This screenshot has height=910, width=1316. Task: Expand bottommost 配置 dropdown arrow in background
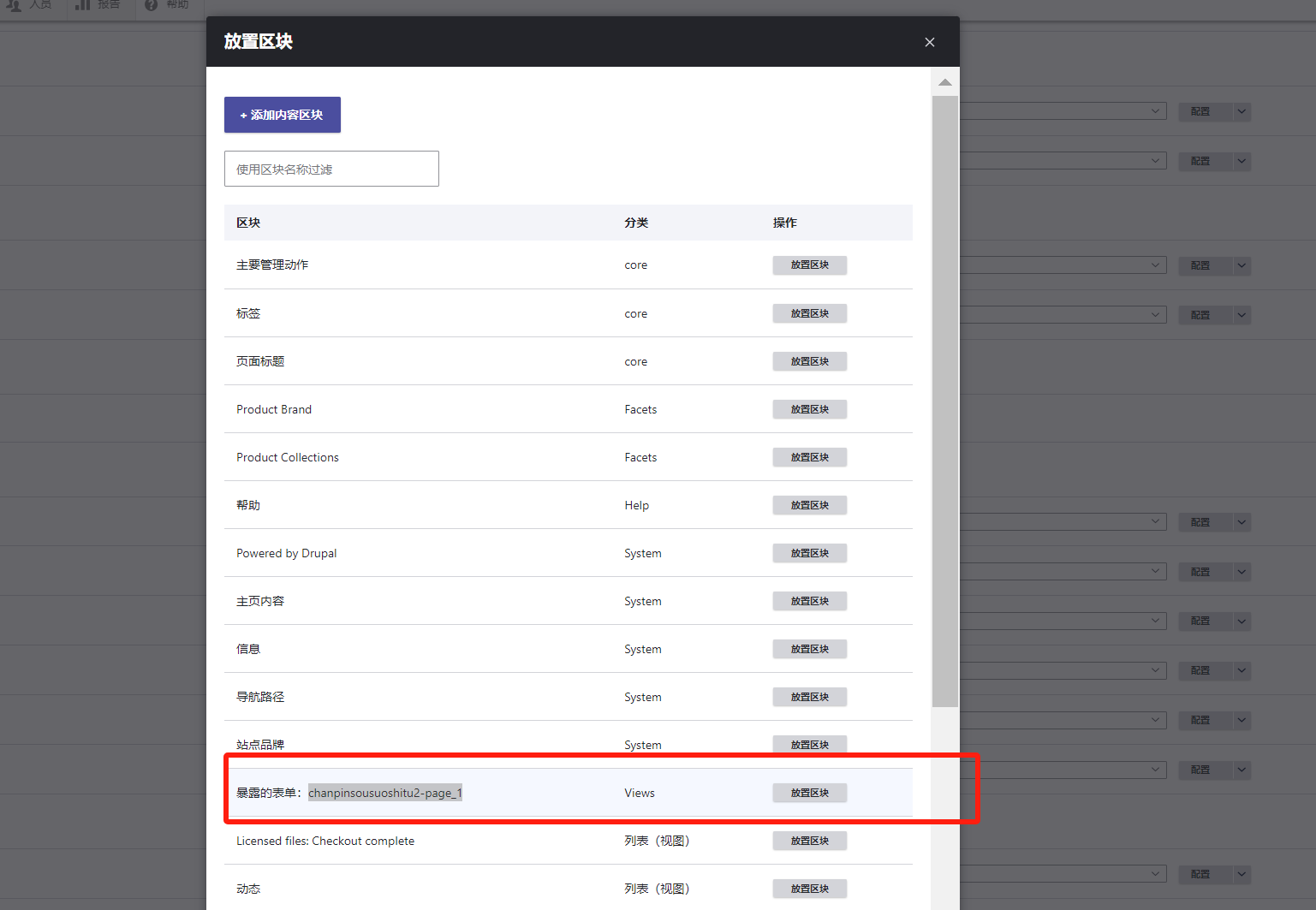[x=1242, y=874]
